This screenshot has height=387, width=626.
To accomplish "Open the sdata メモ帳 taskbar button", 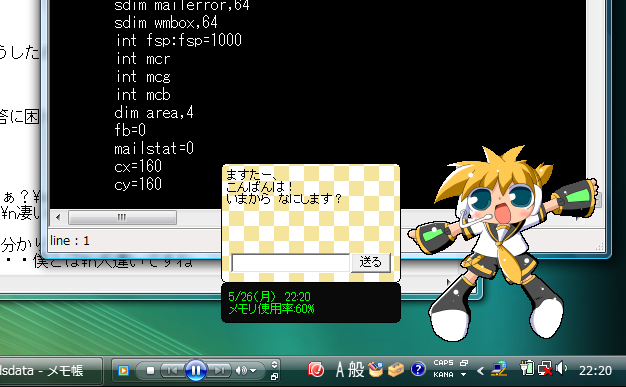I will coord(50,371).
